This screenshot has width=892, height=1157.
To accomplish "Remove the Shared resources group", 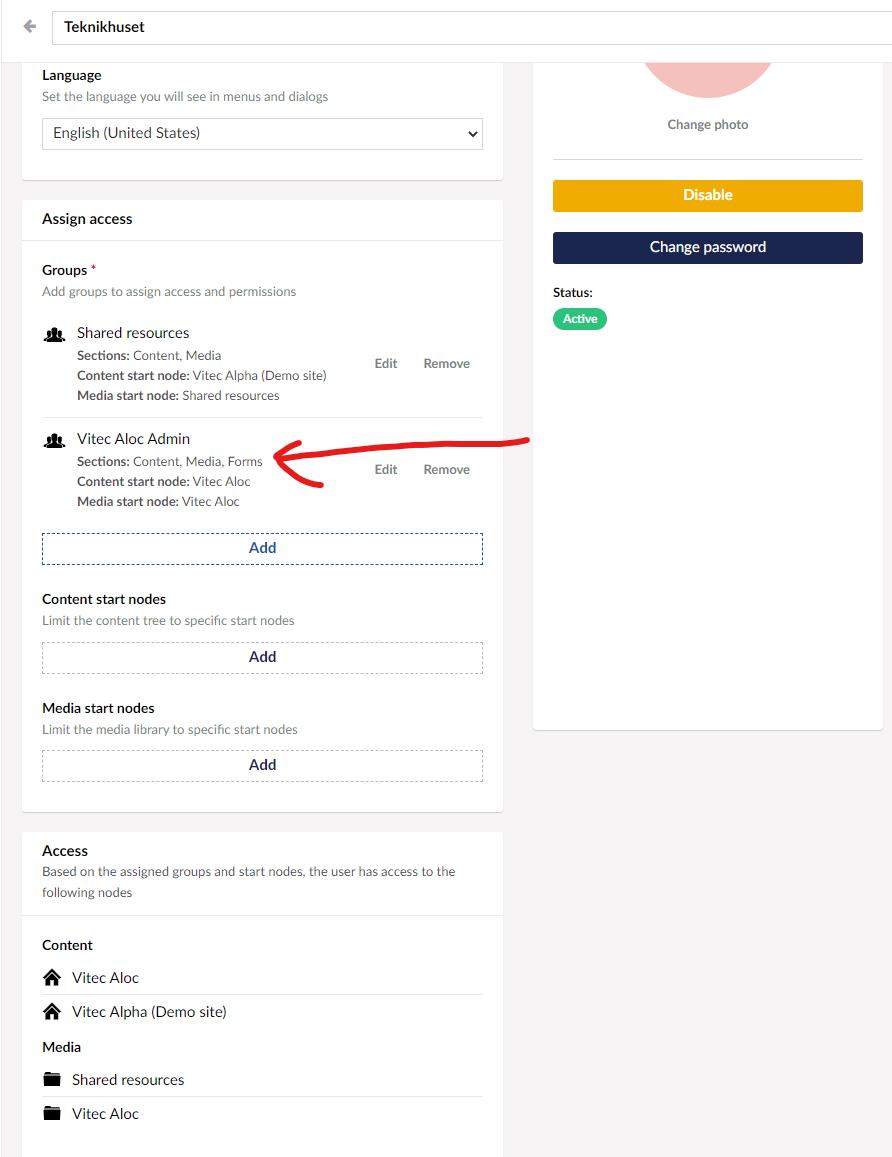I will 446,363.
